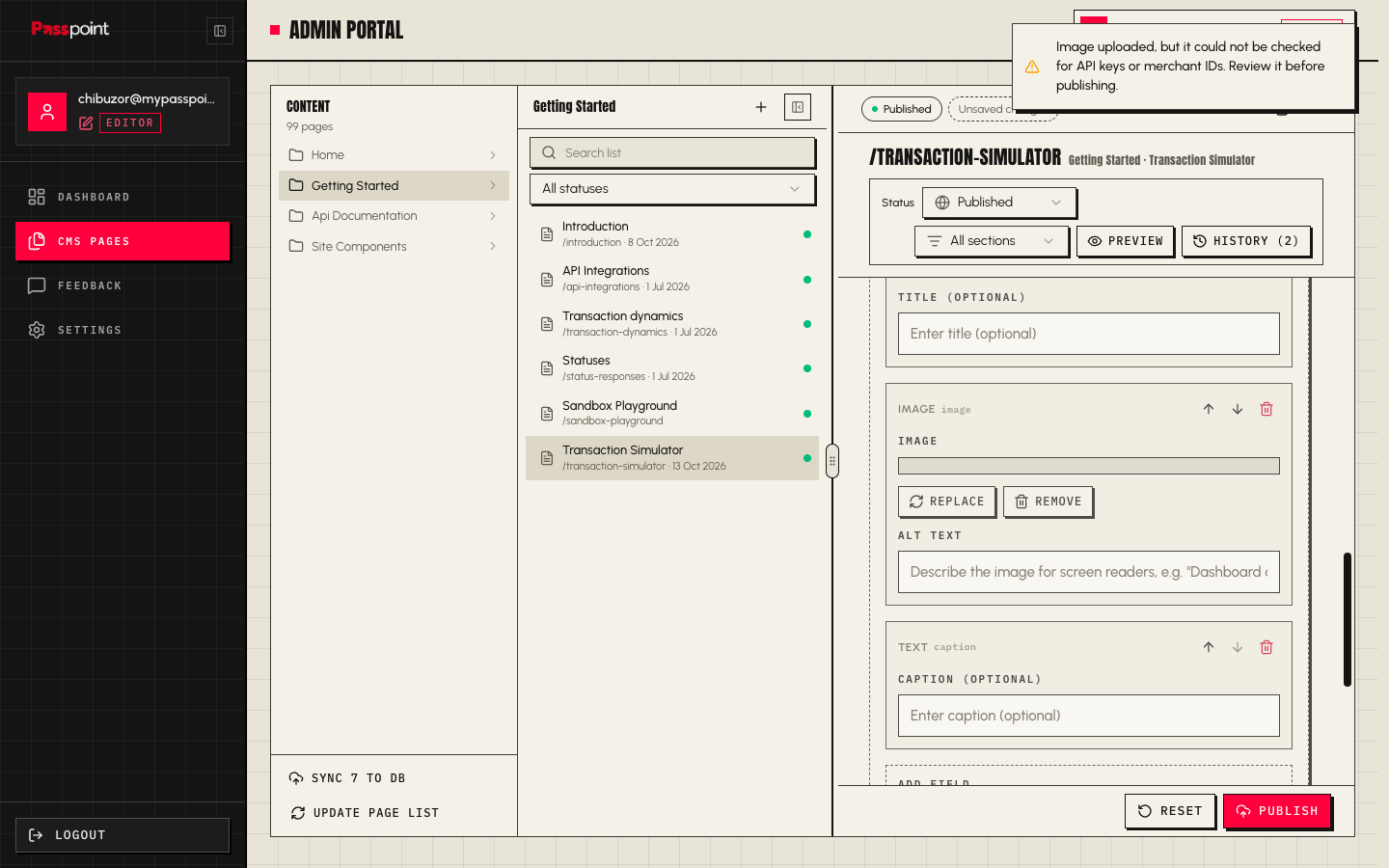Screen dimensions: 1389x868
Task: Open the Published status dropdown
Action: tap(999, 203)
